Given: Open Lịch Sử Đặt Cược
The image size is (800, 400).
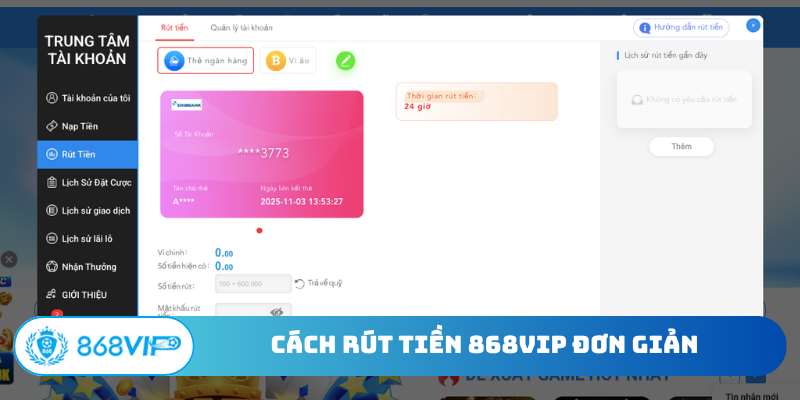Looking at the screenshot, I should tap(87, 182).
